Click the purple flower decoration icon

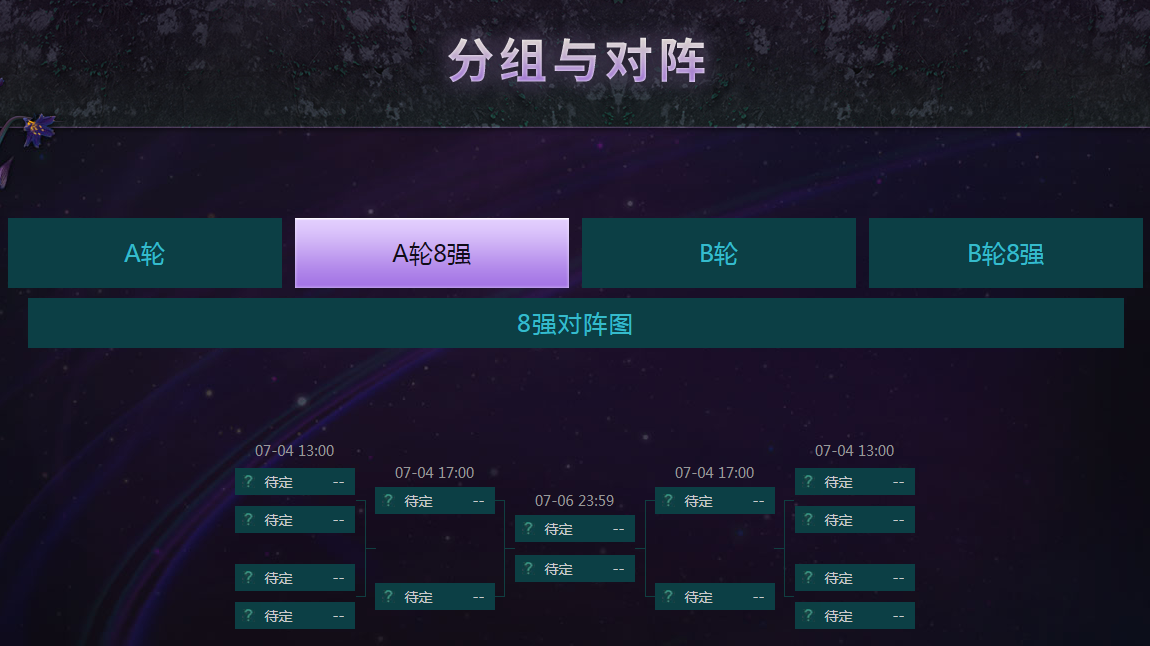tap(37, 131)
